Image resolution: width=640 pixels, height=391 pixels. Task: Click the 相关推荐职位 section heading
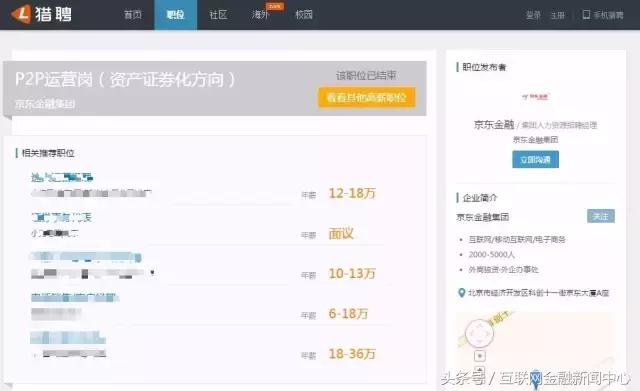tap(48, 153)
